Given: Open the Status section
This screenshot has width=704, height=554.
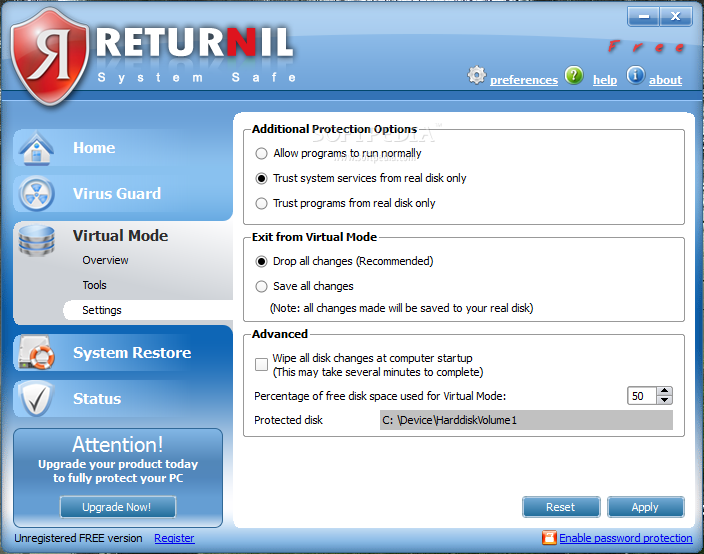Looking at the screenshot, I should (97, 399).
